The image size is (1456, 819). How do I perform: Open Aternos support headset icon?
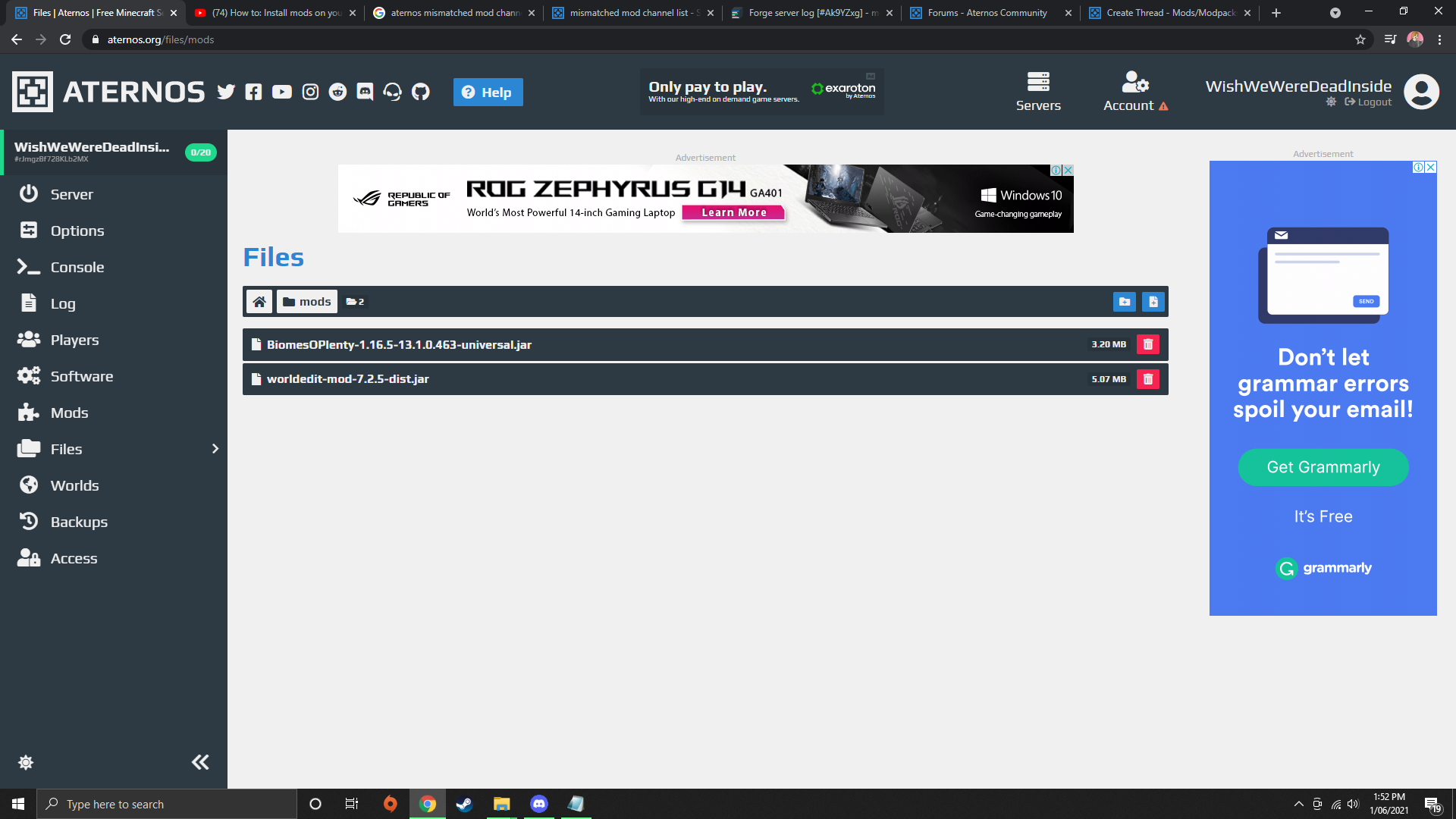392,92
